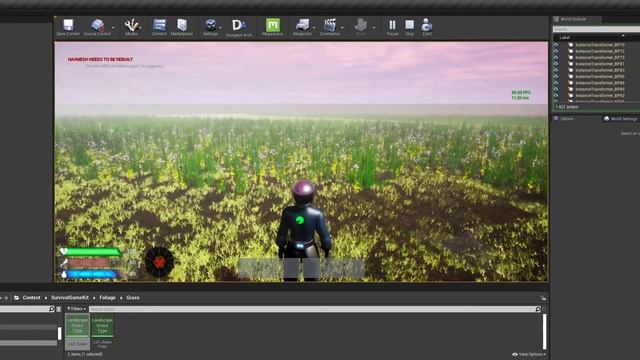Select the highlighted Landscape Grass Type asset

click(77, 331)
